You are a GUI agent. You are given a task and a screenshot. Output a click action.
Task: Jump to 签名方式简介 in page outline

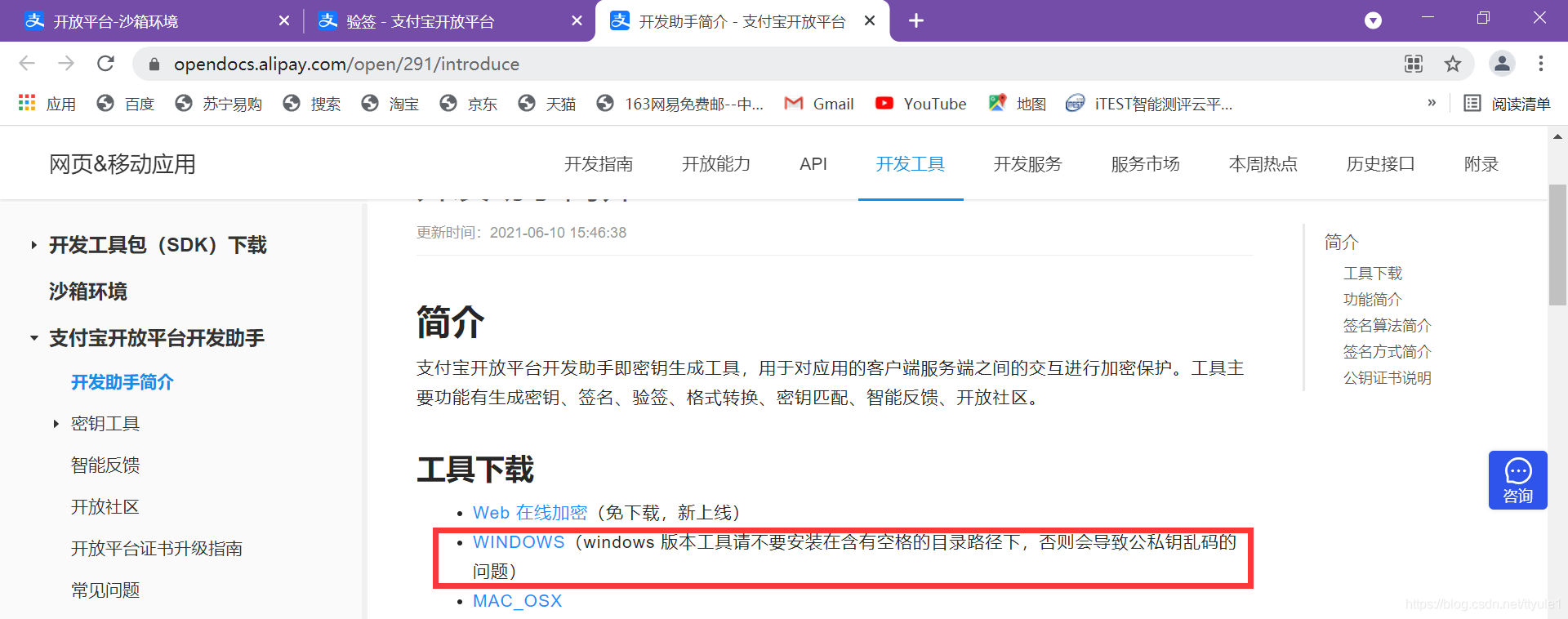click(1388, 352)
